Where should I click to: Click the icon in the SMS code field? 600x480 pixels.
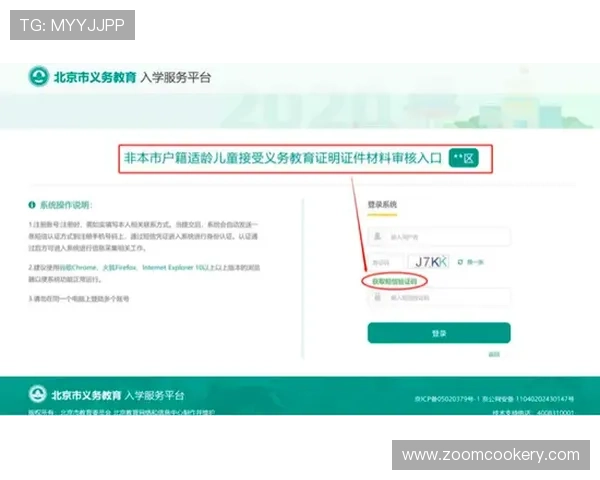coord(377,297)
